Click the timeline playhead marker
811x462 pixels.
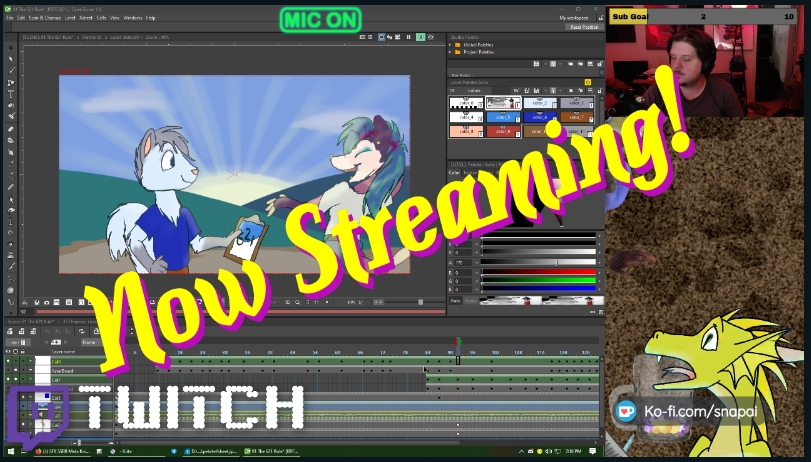coord(458,341)
